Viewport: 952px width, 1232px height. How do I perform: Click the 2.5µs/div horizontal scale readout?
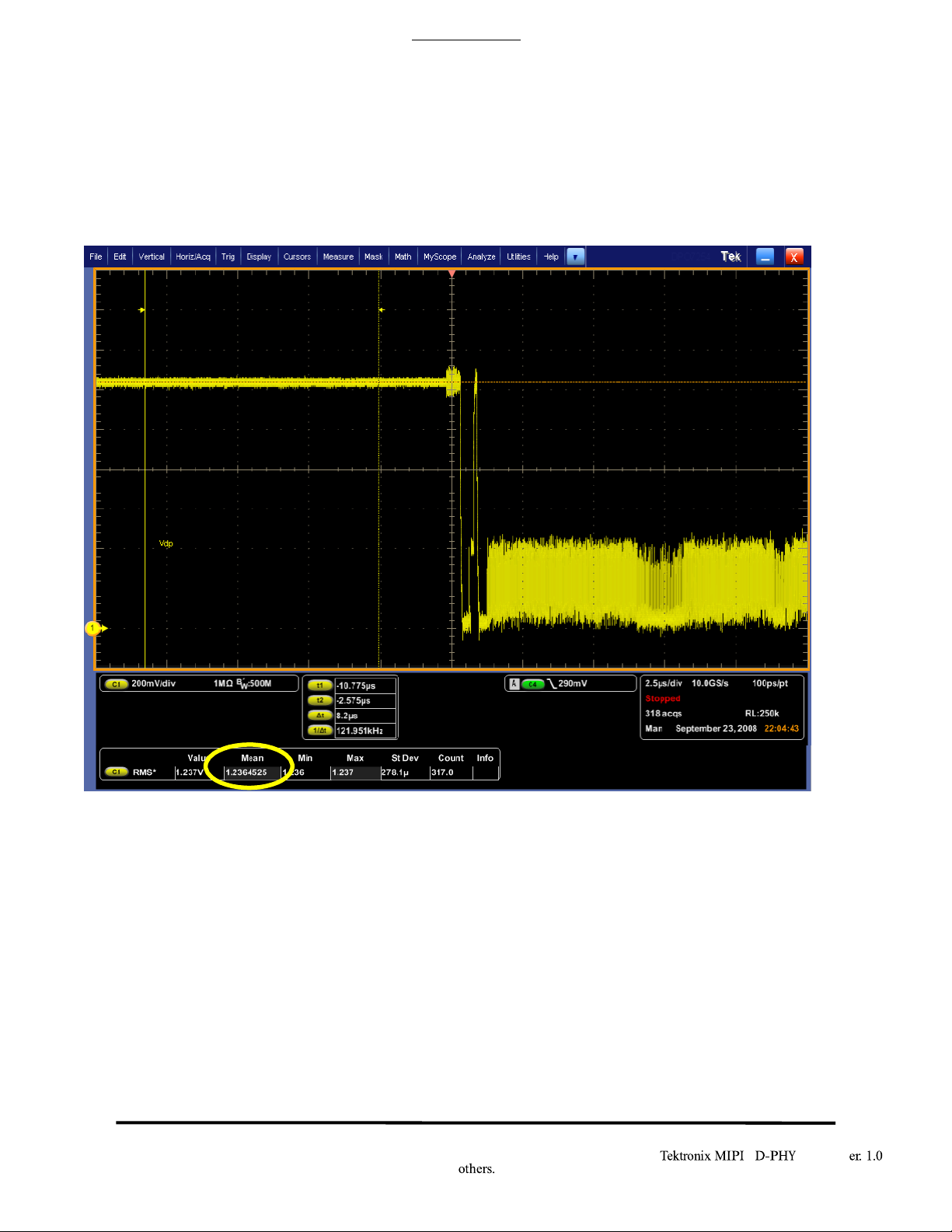(x=664, y=683)
